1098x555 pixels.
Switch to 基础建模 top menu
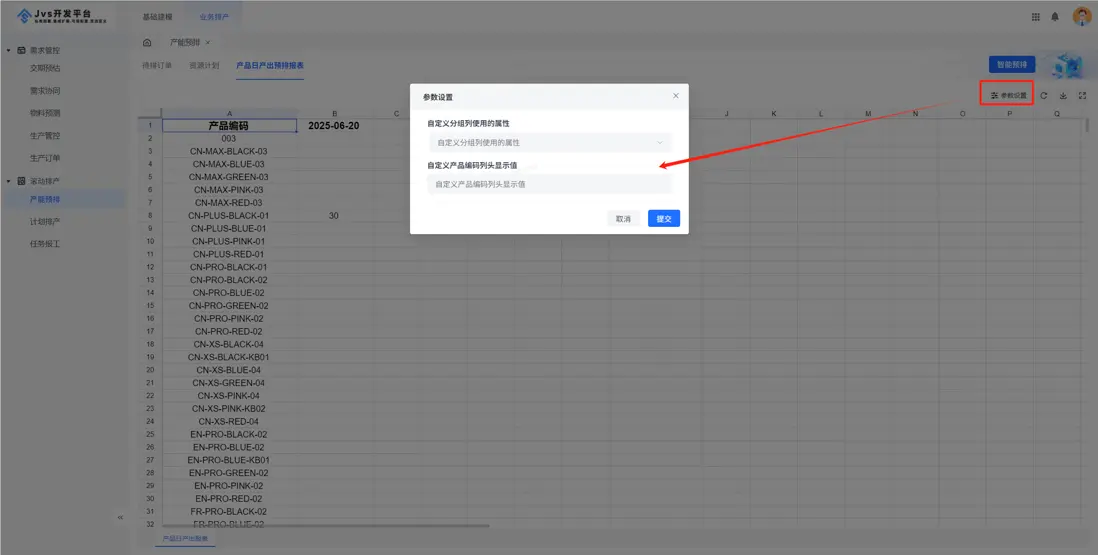click(158, 17)
